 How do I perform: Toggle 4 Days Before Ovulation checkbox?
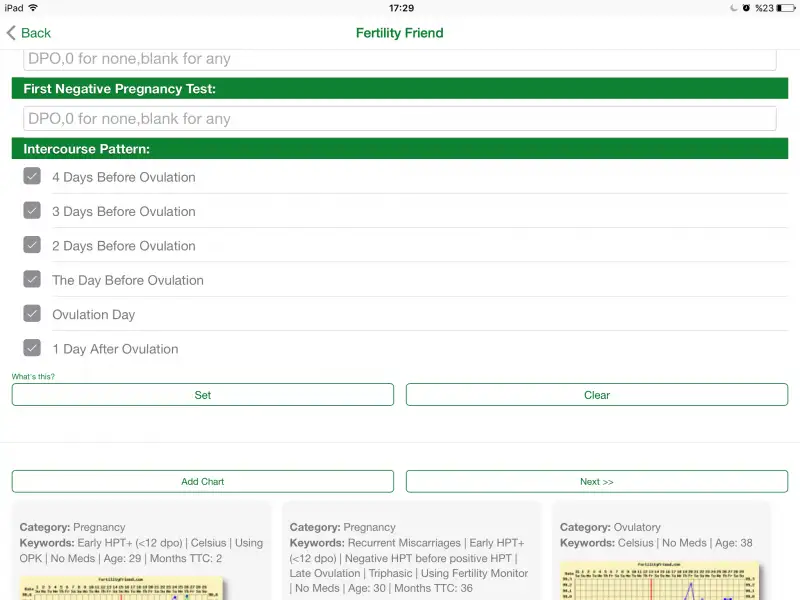[32, 176]
